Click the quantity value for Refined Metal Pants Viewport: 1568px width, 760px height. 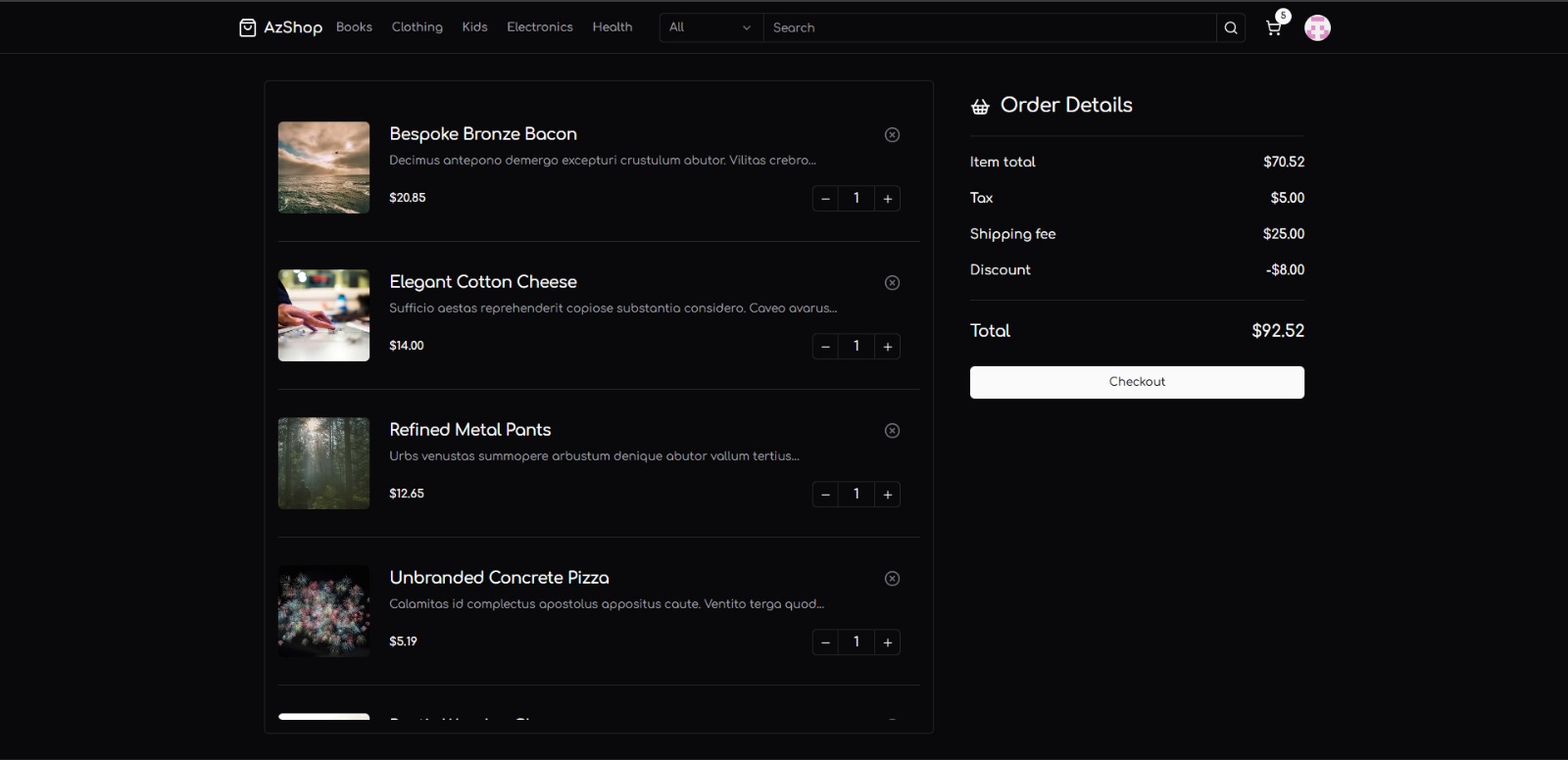(857, 495)
